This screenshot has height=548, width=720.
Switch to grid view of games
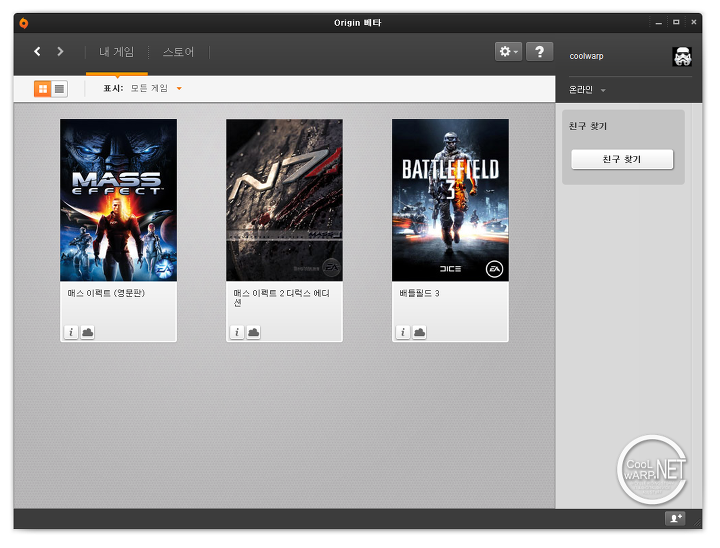click(x=43, y=89)
